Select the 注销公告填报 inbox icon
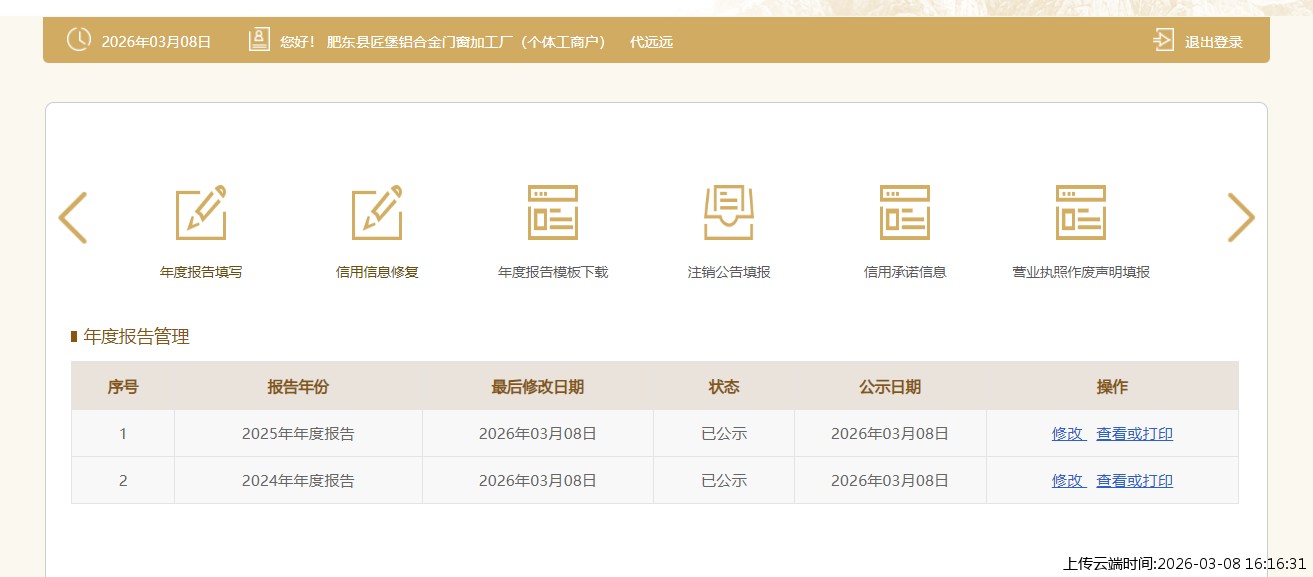 [x=728, y=213]
